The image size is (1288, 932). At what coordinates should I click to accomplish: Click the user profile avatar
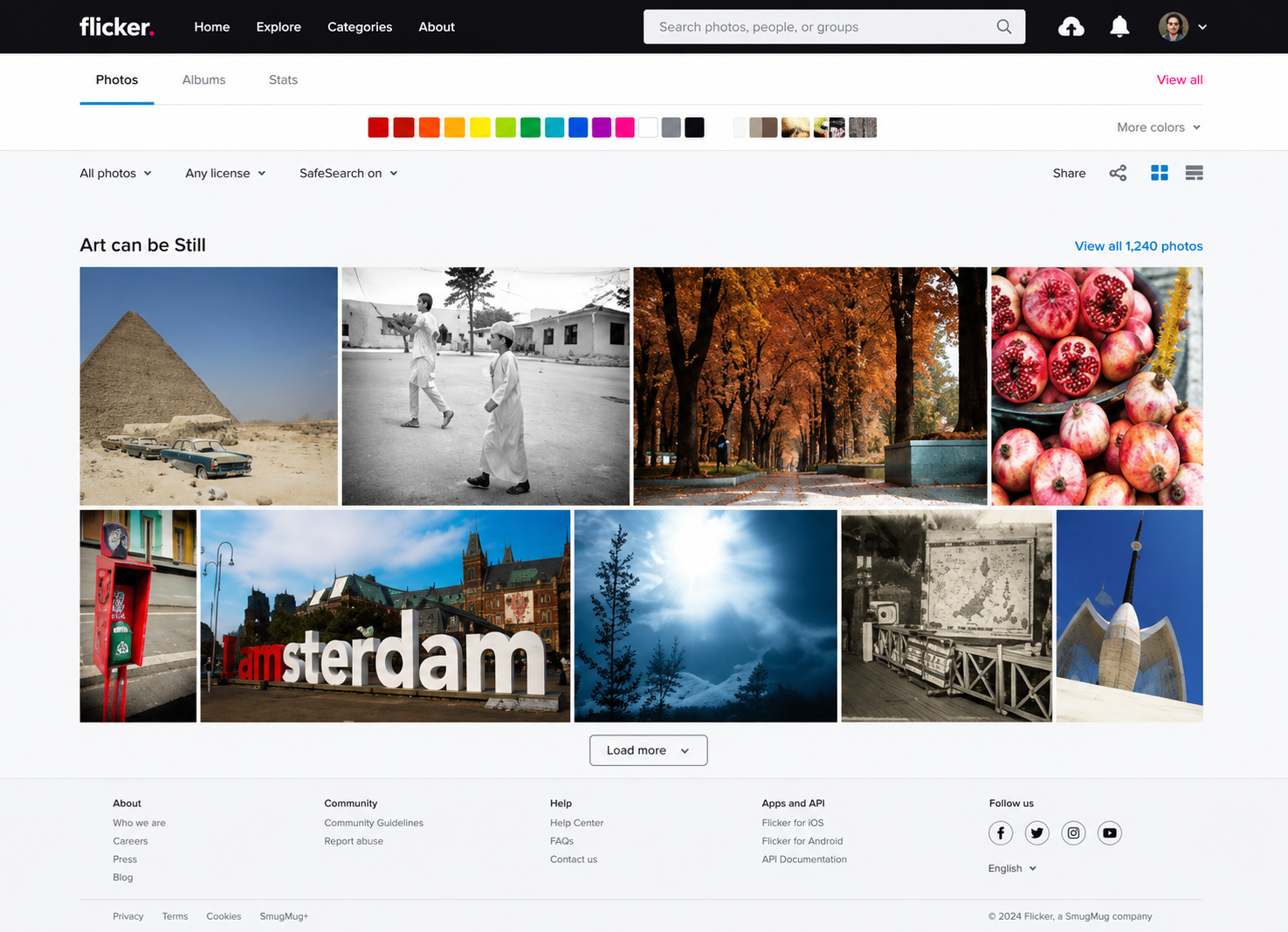click(x=1174, y=27)
